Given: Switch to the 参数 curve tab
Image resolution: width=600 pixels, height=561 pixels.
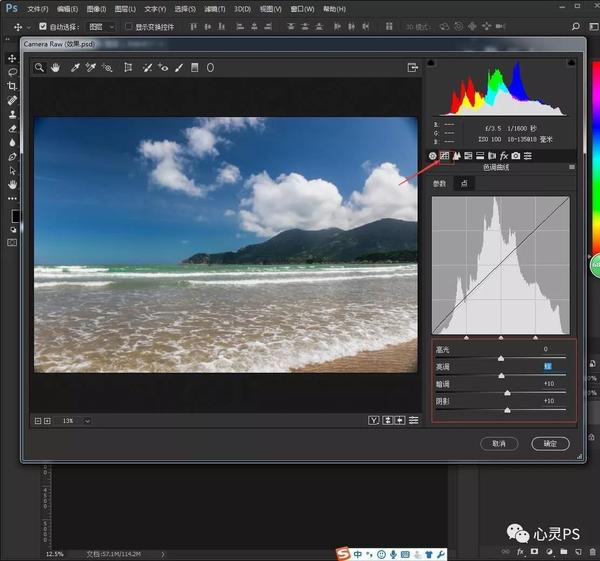Looking at the screenshot, I should tap(439, 184).
